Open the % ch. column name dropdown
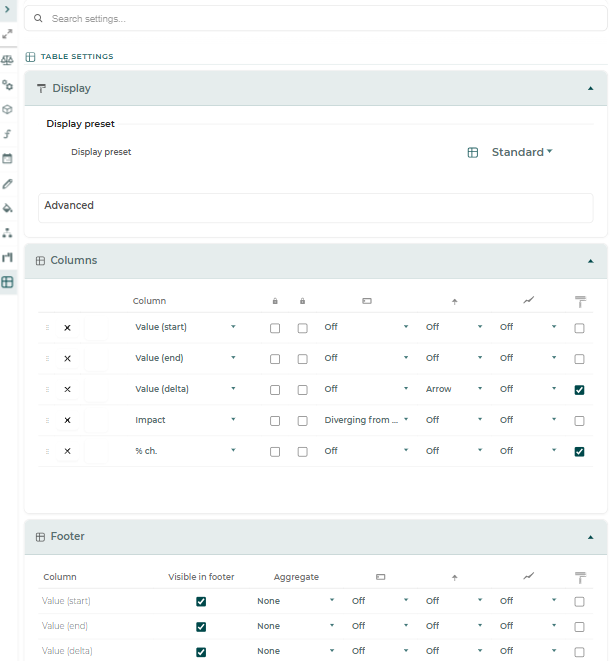Image resolution: width=613 pixels, height=661 pixels. 185,451
